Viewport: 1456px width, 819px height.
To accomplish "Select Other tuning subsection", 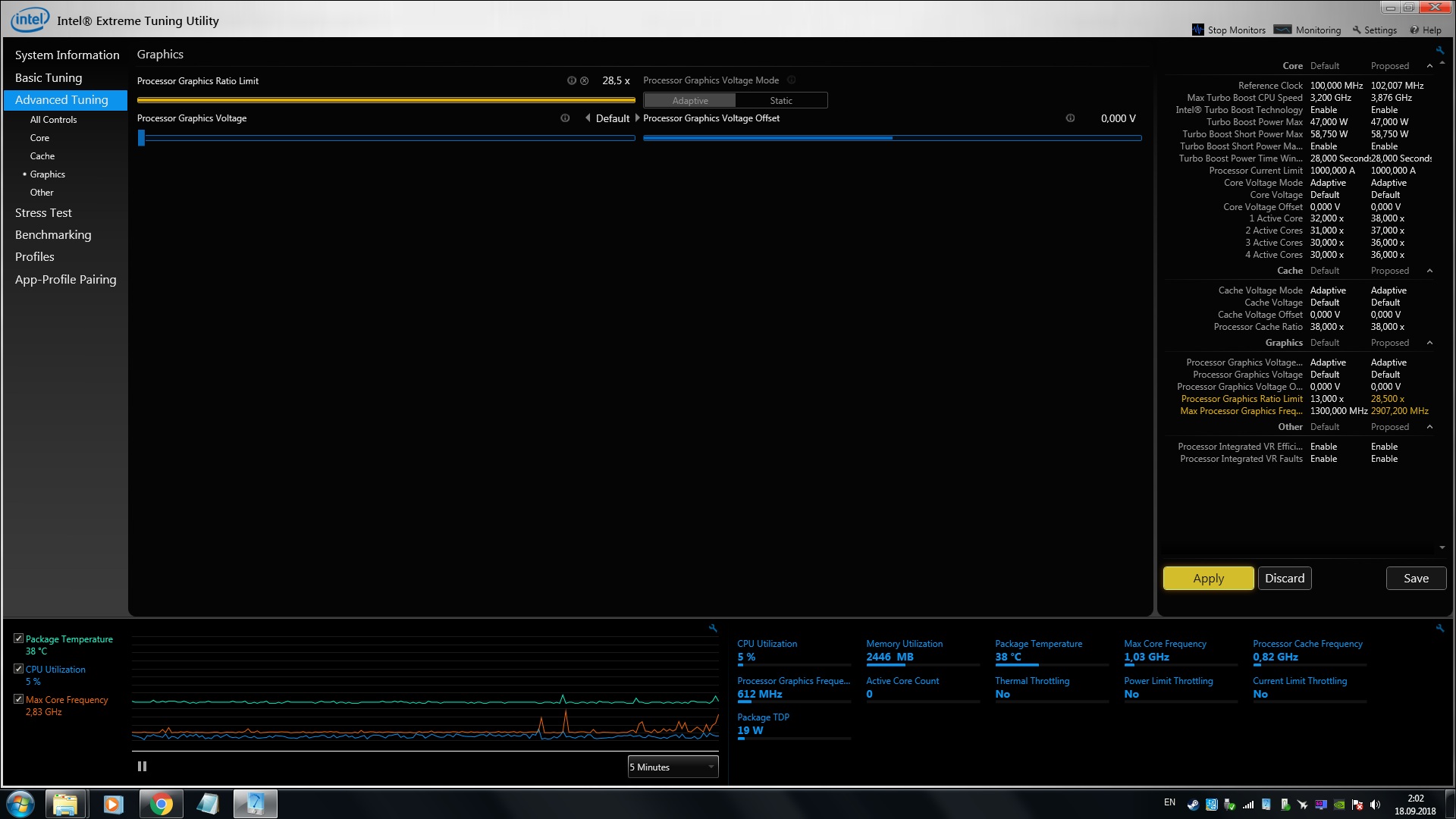I will (x=42, y=193).
